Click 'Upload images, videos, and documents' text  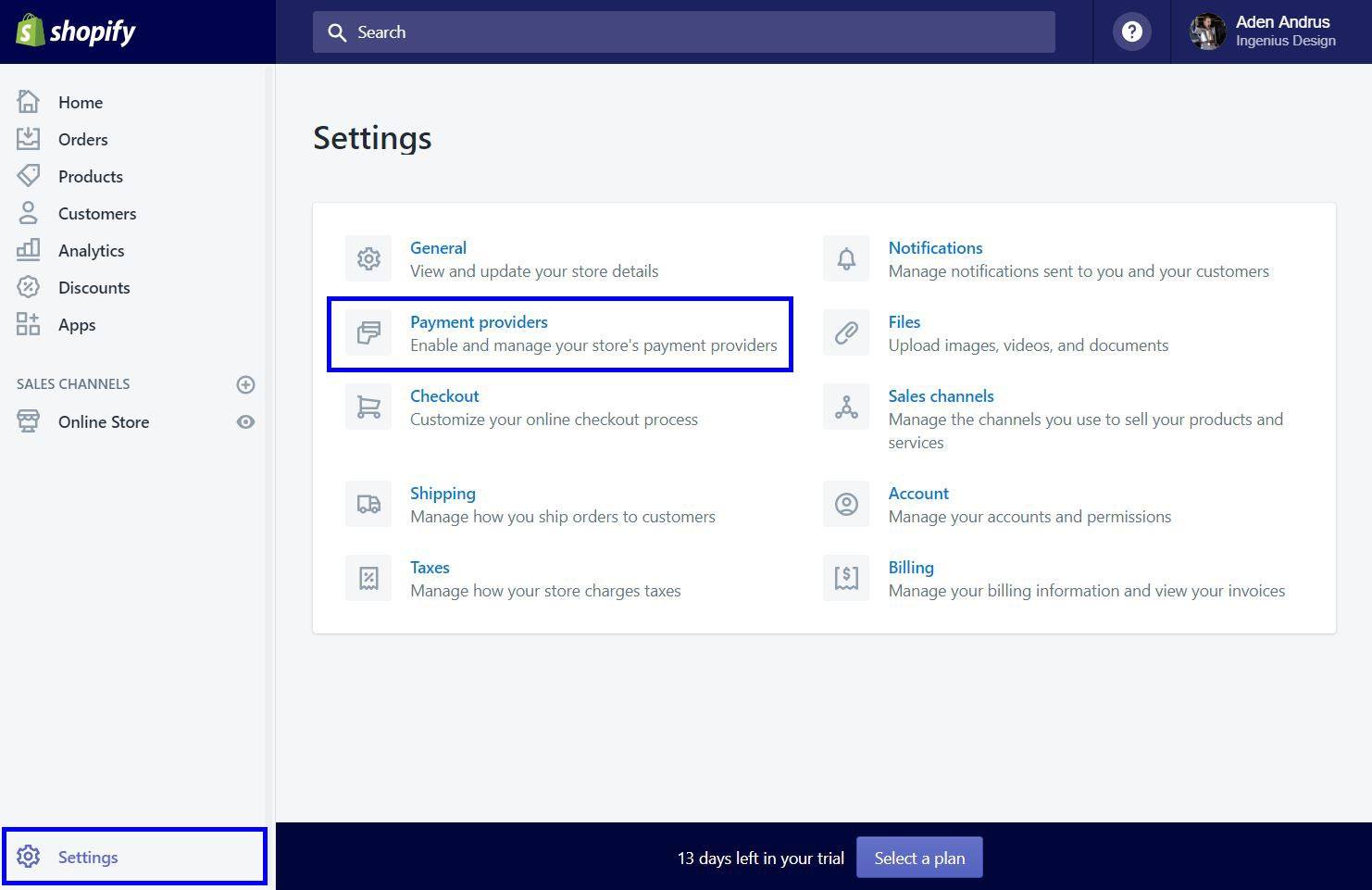pyautogui.click(x=1029, y=345)
